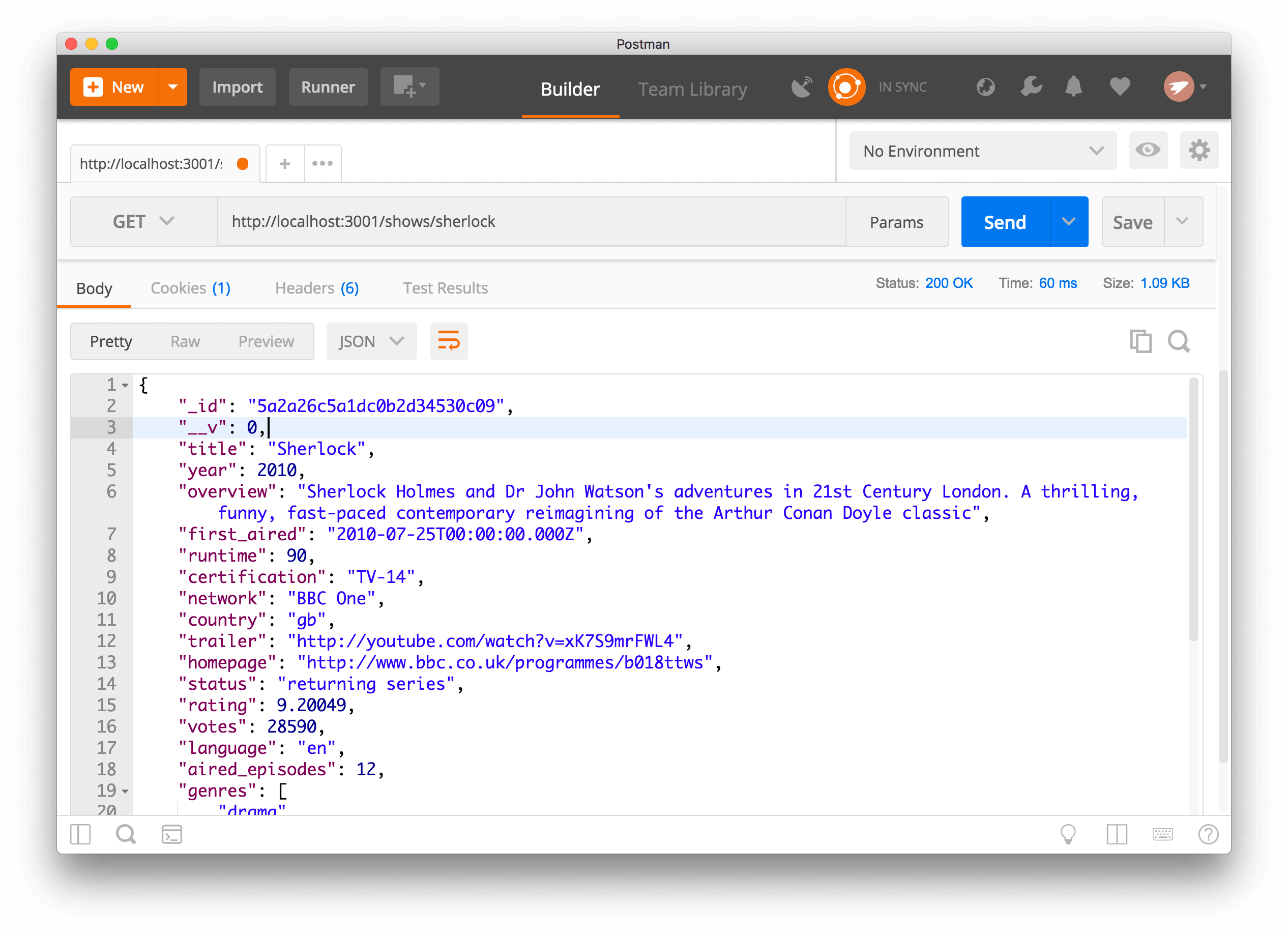Select the Raw response view
The height and width of the screenshot is (935, 1288).
(x=185, y=341)
